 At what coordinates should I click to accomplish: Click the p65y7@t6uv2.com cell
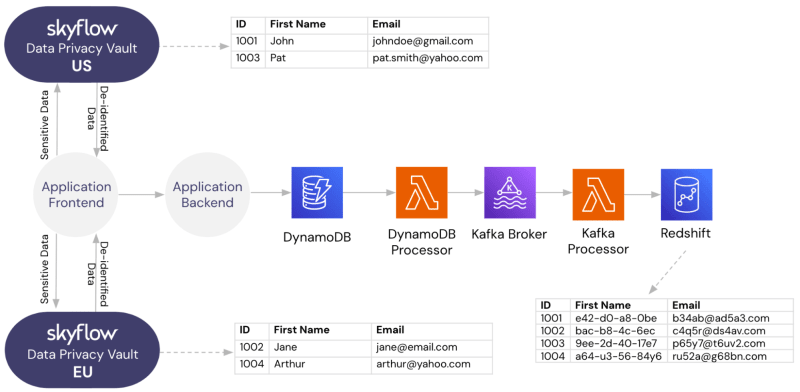point(731,344)
